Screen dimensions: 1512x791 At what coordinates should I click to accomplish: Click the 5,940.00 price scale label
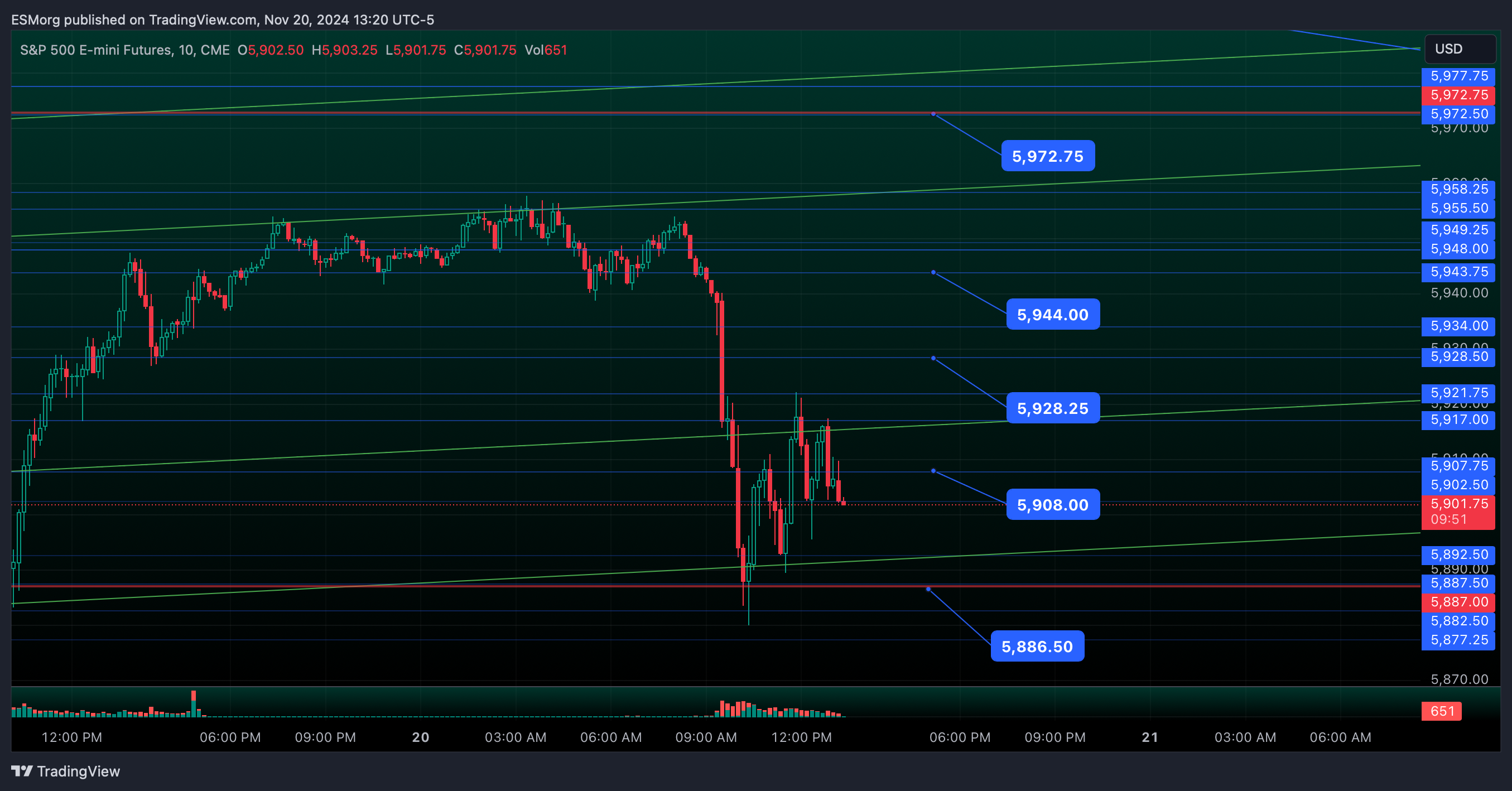click(x=1459, y=293)
